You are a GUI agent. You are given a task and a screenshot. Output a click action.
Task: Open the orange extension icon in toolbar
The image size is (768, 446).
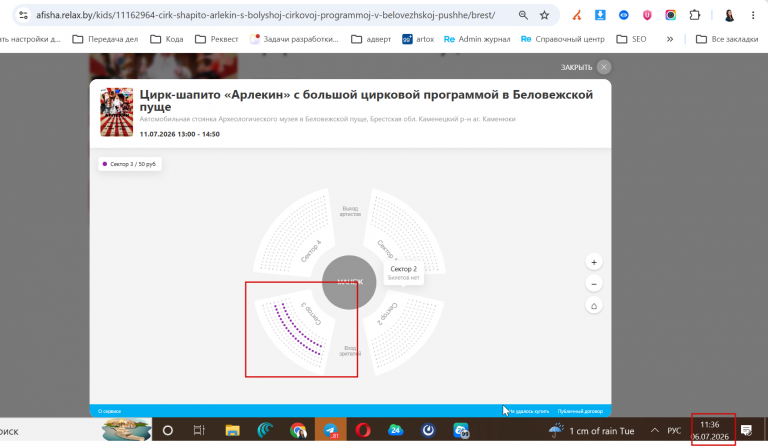pyautogui.click(x=577, y=15)
